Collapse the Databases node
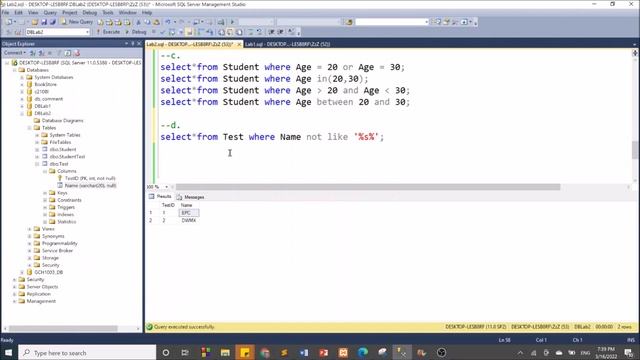 15,70
